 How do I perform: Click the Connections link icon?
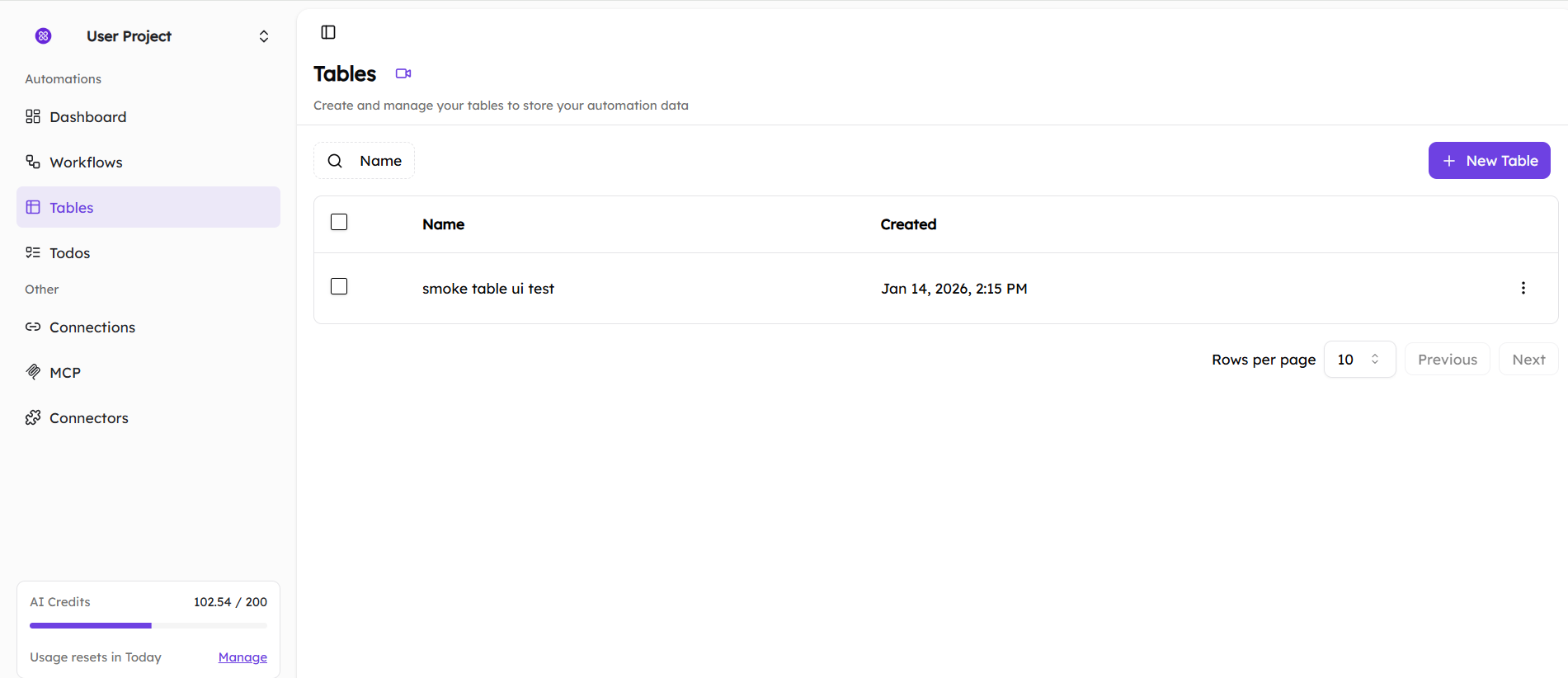(x=33, y=327)
